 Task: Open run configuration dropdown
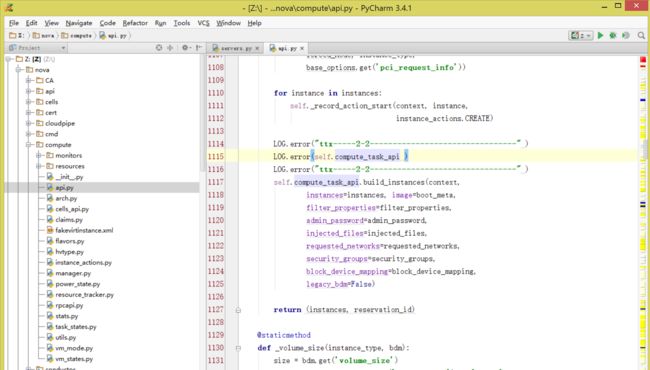coord(581,36)
